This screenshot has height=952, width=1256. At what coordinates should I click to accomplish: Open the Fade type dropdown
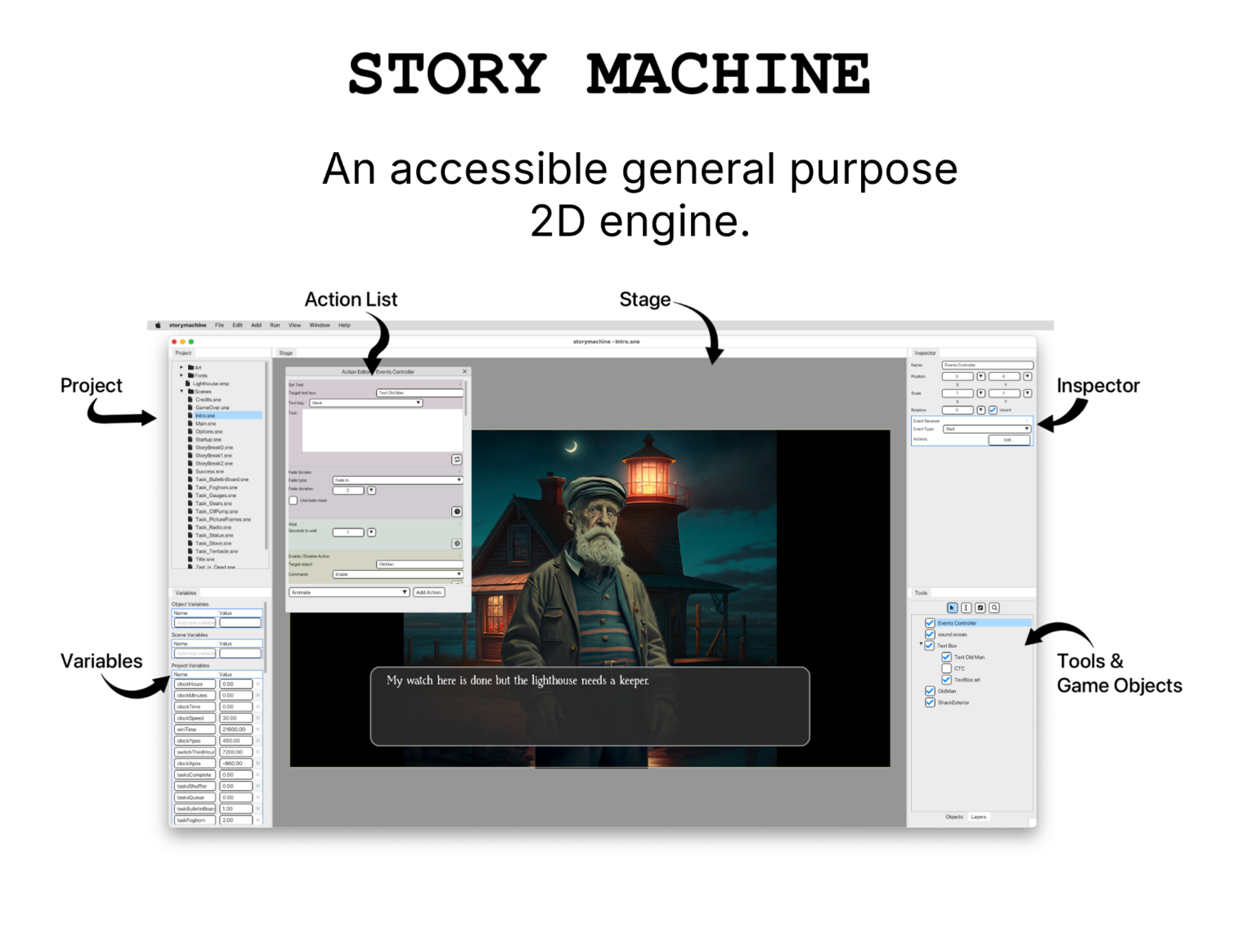coord(397,480)
